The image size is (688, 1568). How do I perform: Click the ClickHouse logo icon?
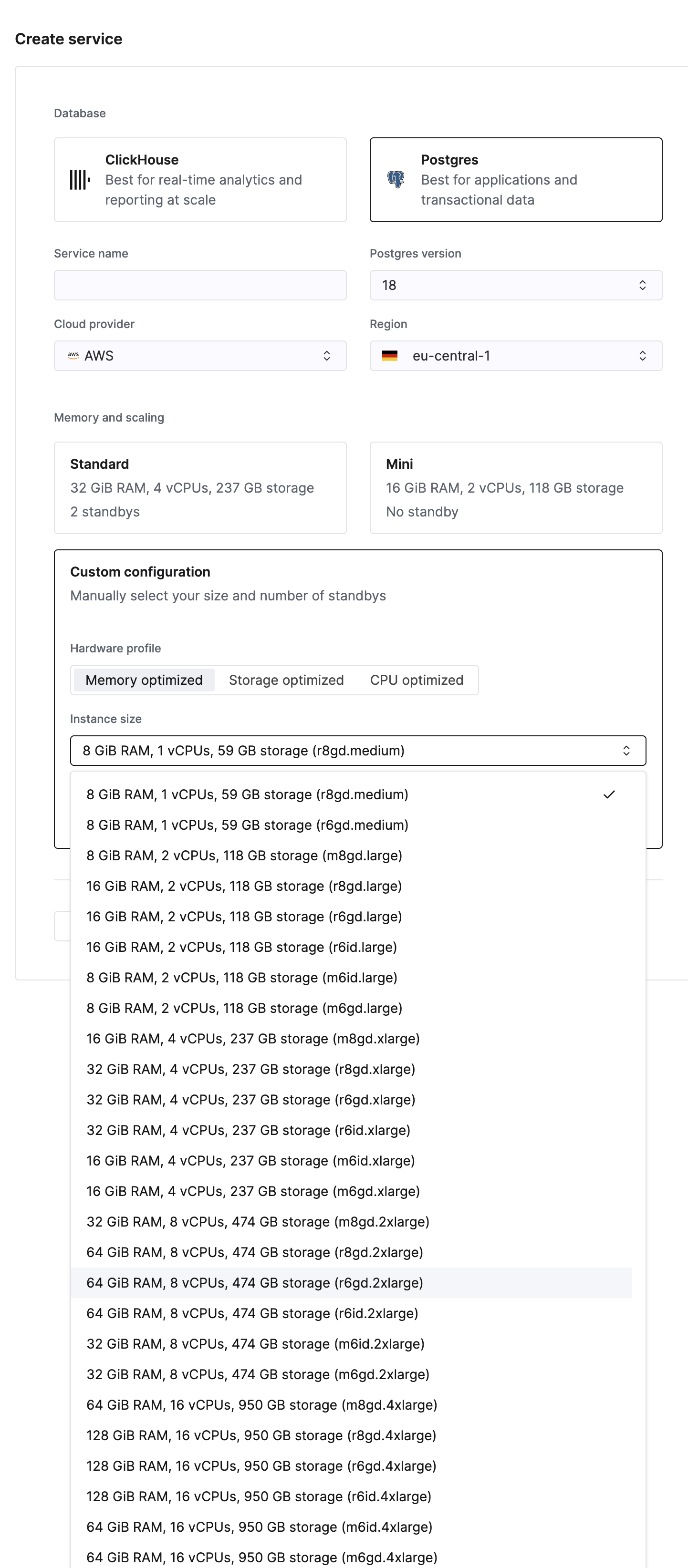(x=80, y=180)
